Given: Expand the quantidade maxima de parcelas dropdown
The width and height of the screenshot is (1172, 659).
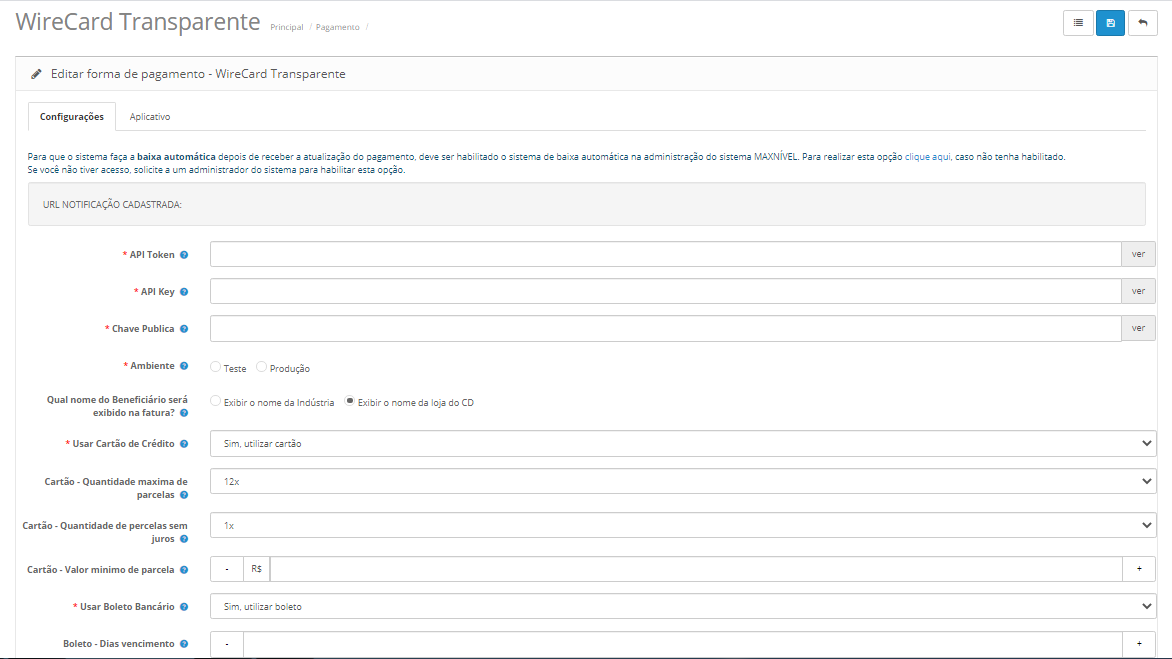Looking at the screenshot, I should pyautogui.click(x=682, y=481).
